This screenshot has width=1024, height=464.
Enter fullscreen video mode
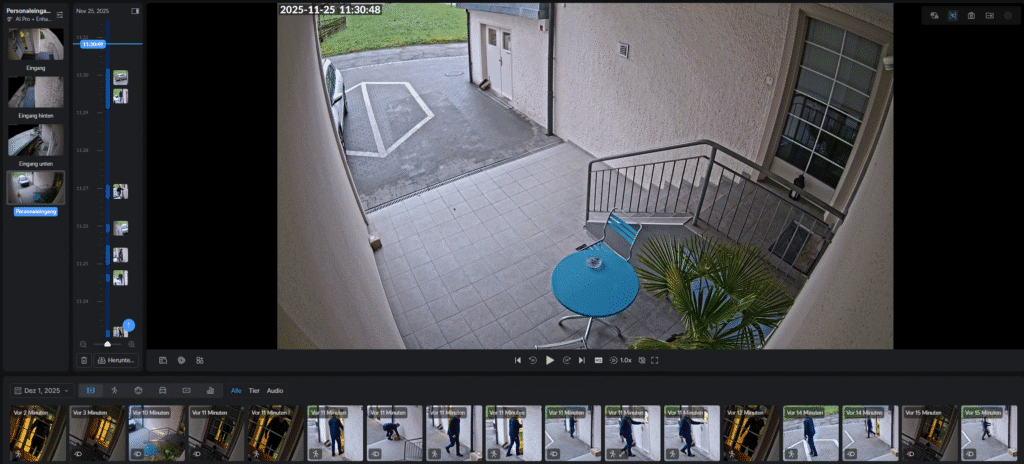point(655,360)
